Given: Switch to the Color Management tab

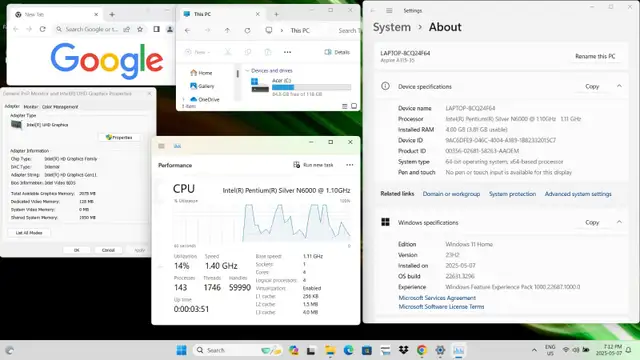Looking at the screenshot, I should [60, 107].
